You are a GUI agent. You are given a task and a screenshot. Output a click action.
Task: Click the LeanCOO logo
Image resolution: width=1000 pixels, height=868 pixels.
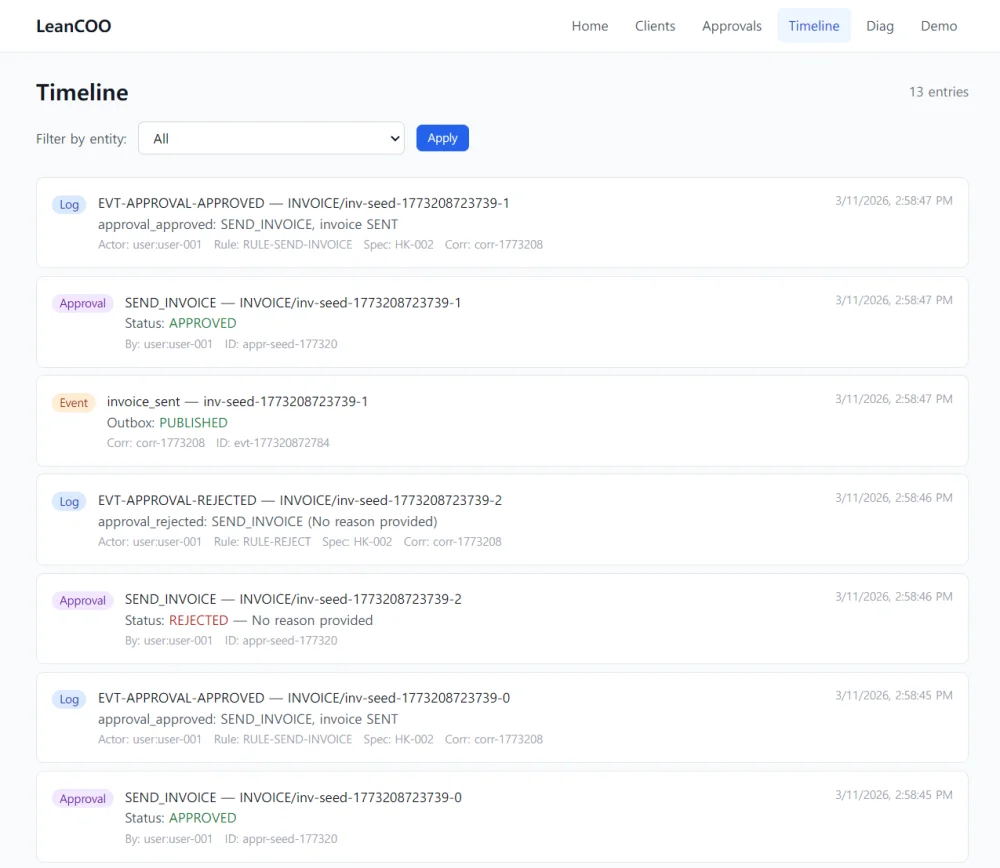coord(73,26)
